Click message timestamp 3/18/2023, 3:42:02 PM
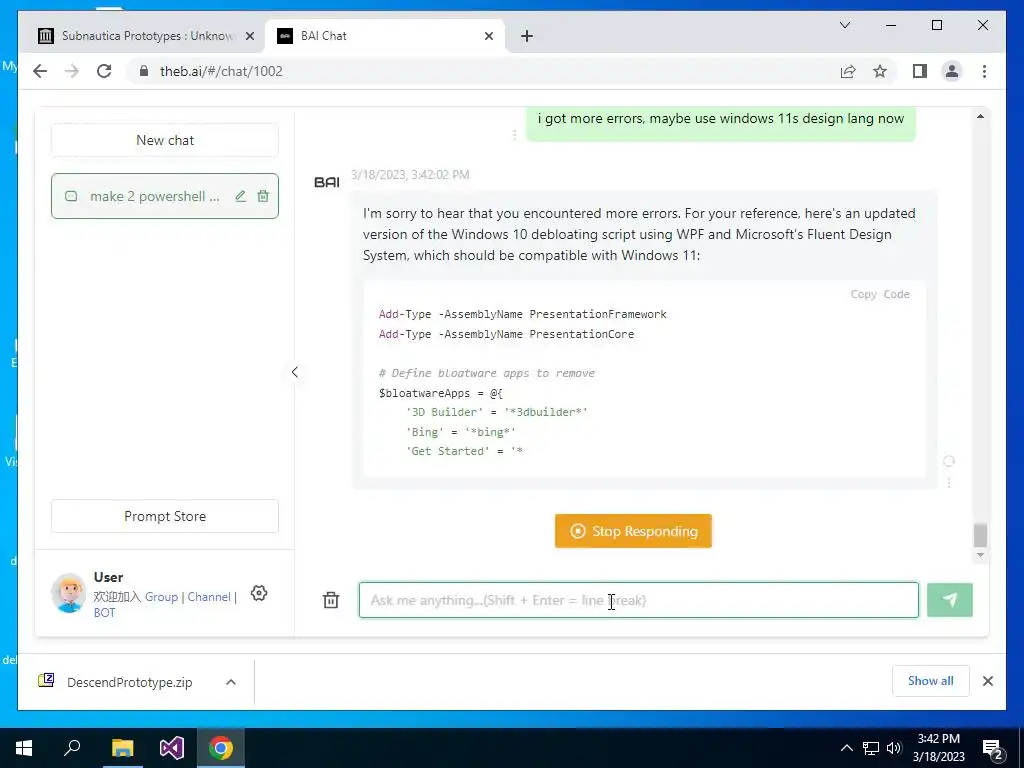The height and width of the screenshot is (768, 1024). pyautogui.click(x=410, y=174)
